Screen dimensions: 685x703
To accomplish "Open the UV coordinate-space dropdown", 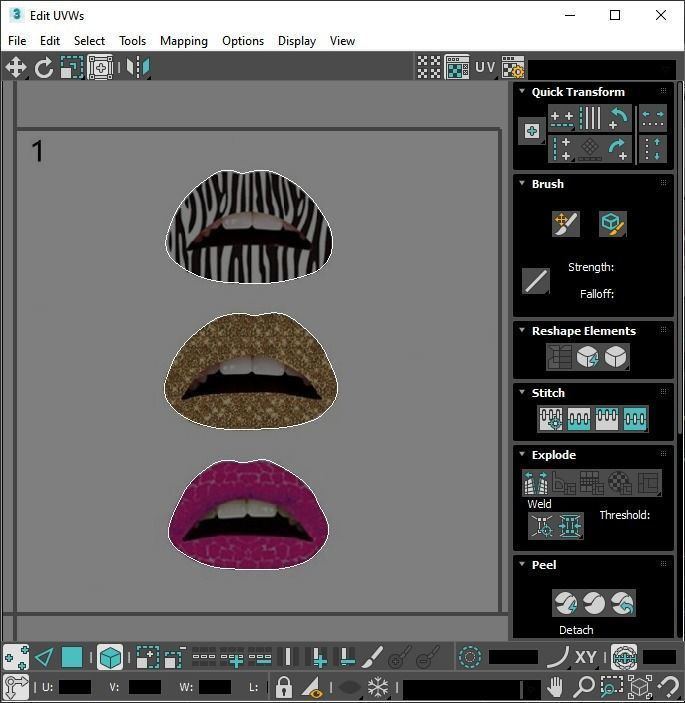I will pyautogui.click(x=485, y=67).
